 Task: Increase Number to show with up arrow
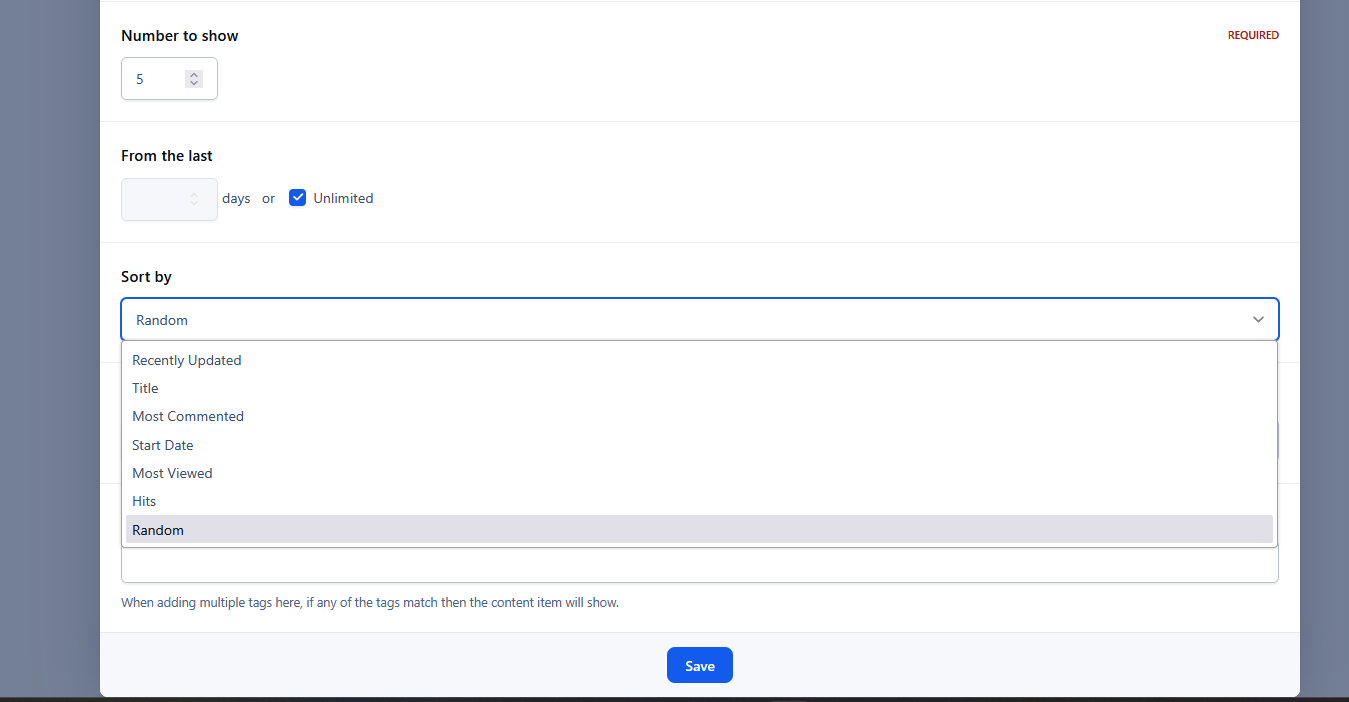click(x=194, y=74)
